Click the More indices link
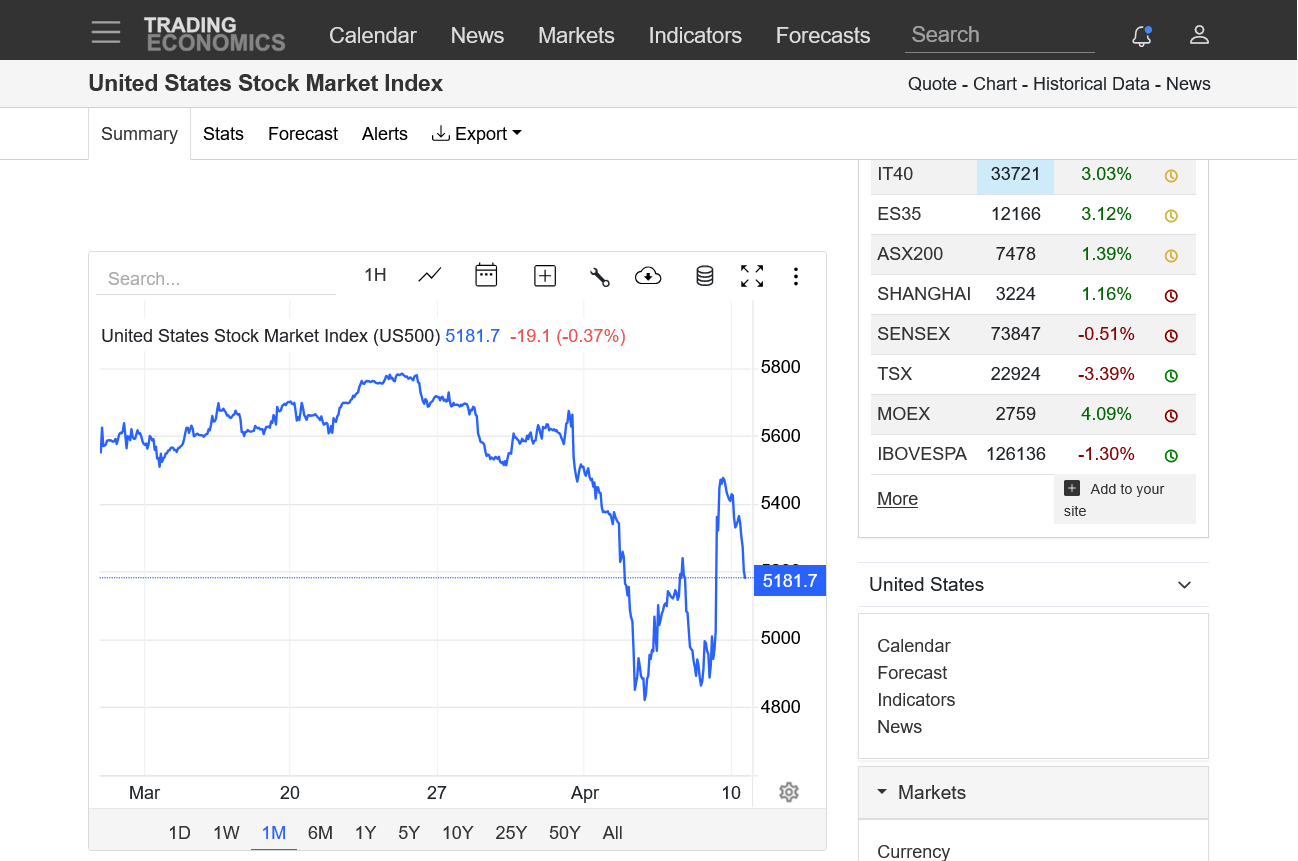The image size is (1298, 861). 897,499
